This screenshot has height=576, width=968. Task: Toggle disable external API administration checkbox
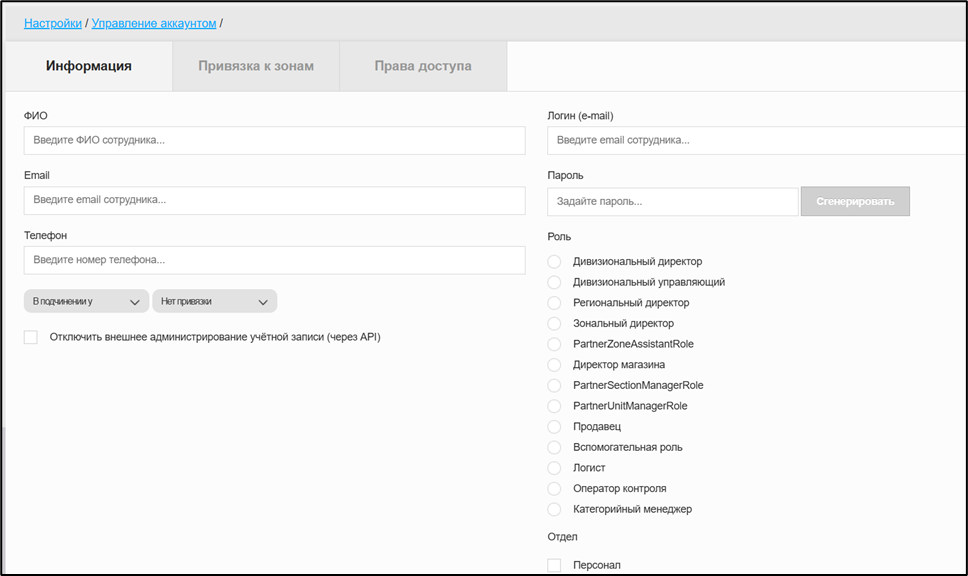coord(31,337)
